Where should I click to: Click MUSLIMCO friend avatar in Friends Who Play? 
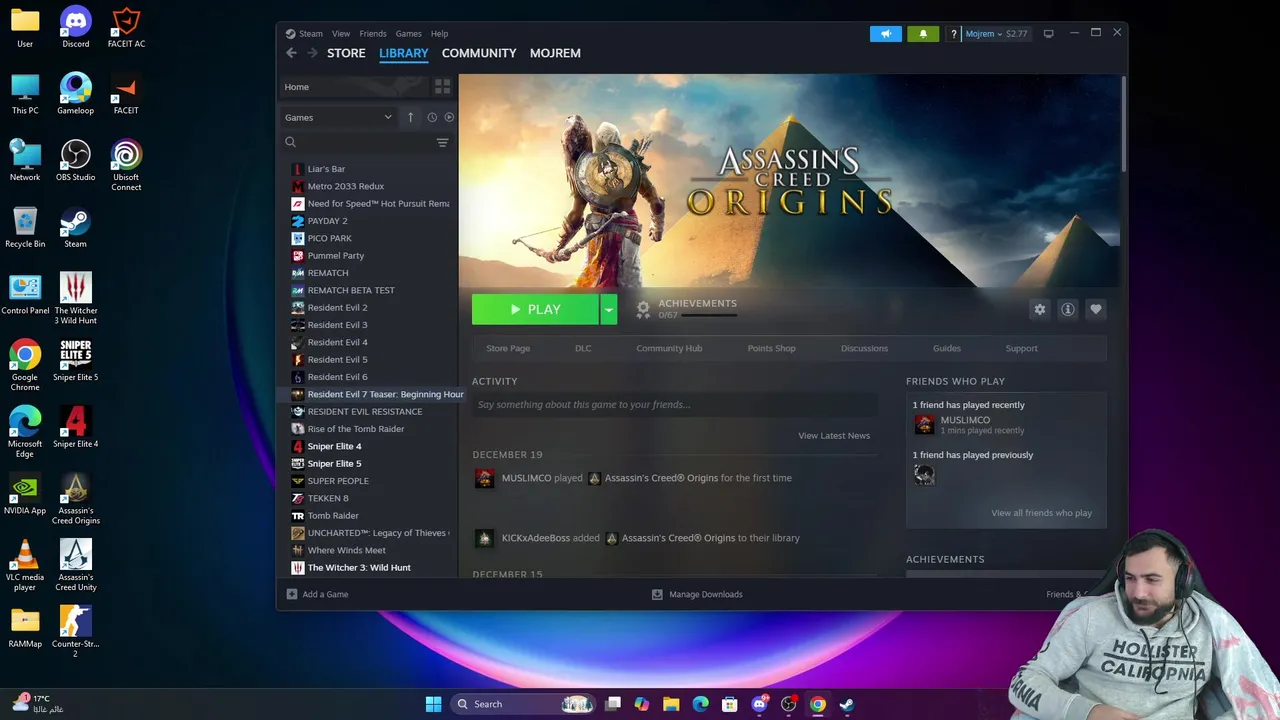(924, 425)
